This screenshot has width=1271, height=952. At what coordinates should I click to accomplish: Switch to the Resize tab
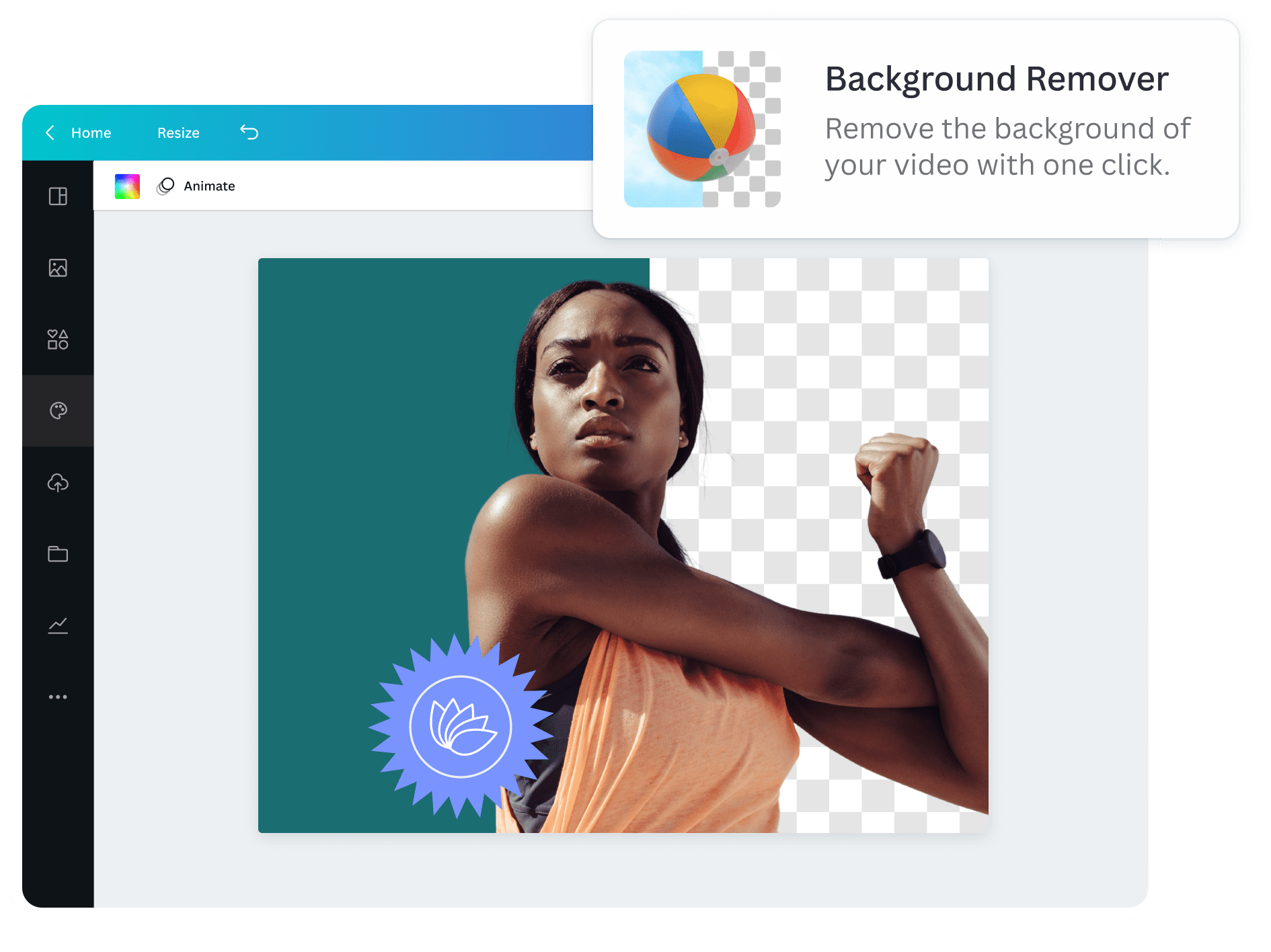(178, 132)
